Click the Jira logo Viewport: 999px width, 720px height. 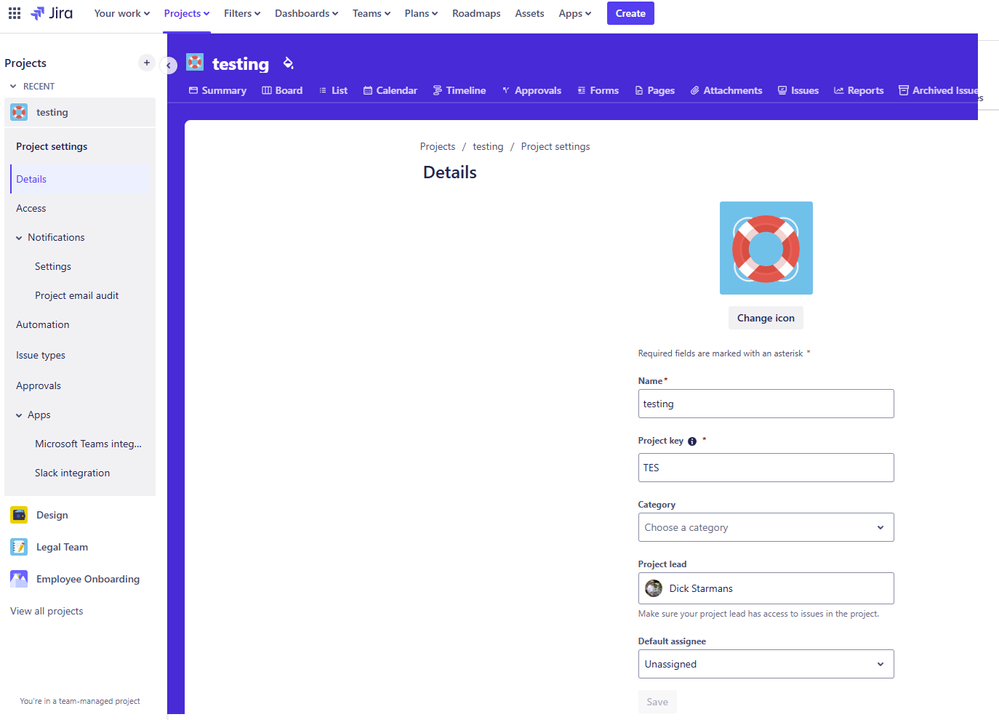52,13
